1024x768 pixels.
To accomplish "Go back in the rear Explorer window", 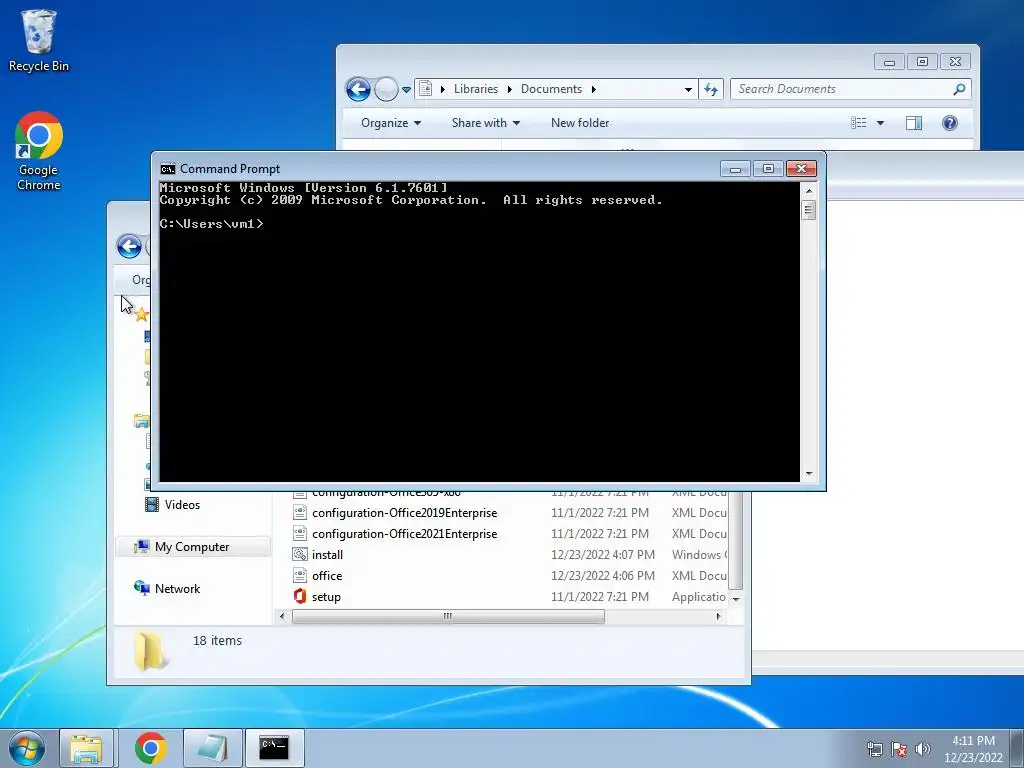I will (129, 246).
